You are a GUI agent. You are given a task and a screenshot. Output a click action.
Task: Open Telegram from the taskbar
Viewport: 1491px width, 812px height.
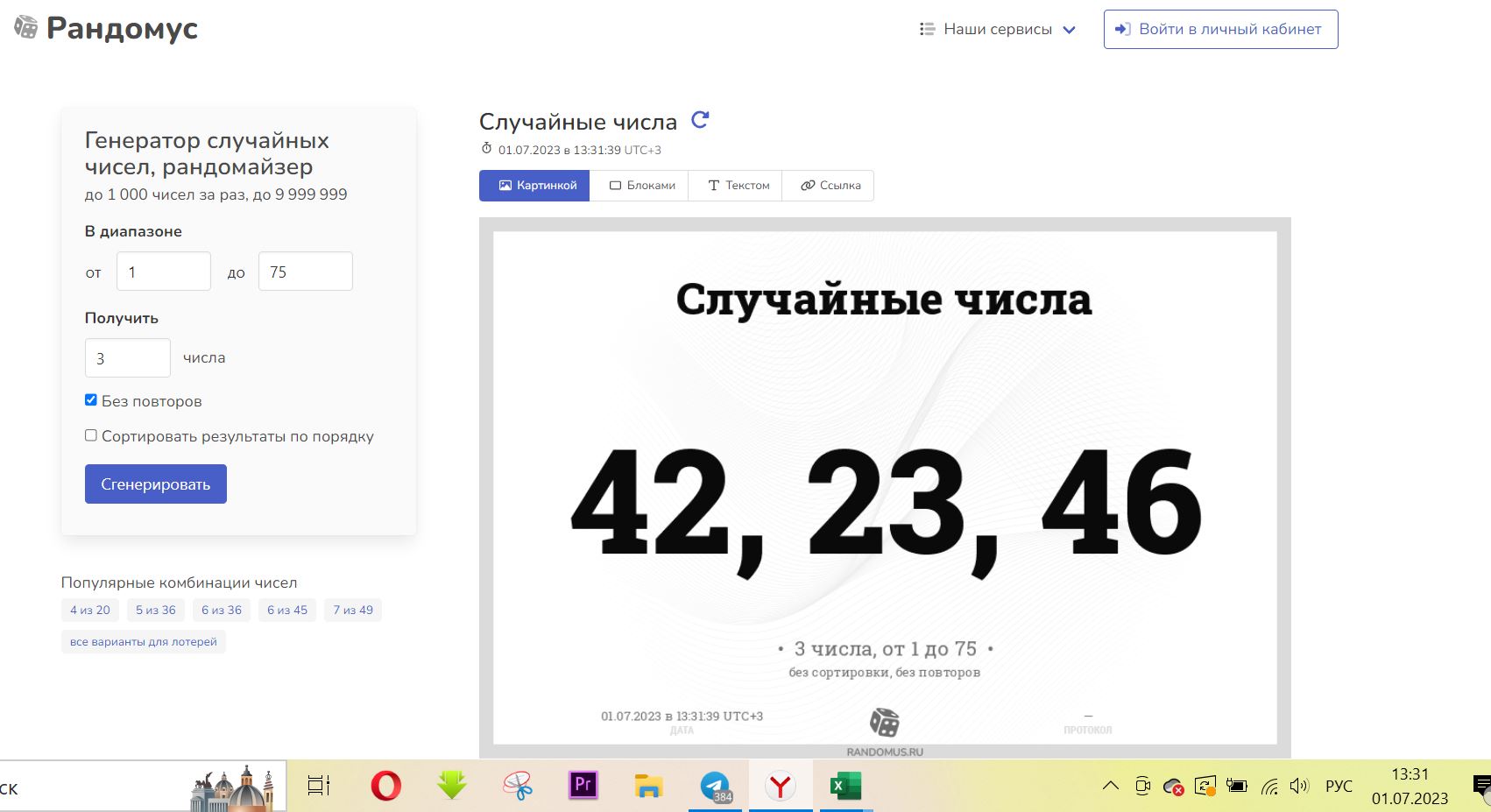click(x=715, y=786)
